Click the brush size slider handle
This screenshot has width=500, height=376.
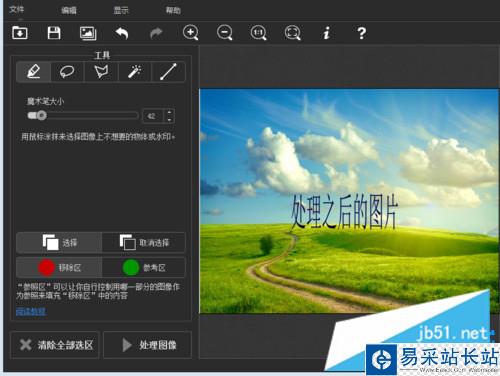pos(41,115)
